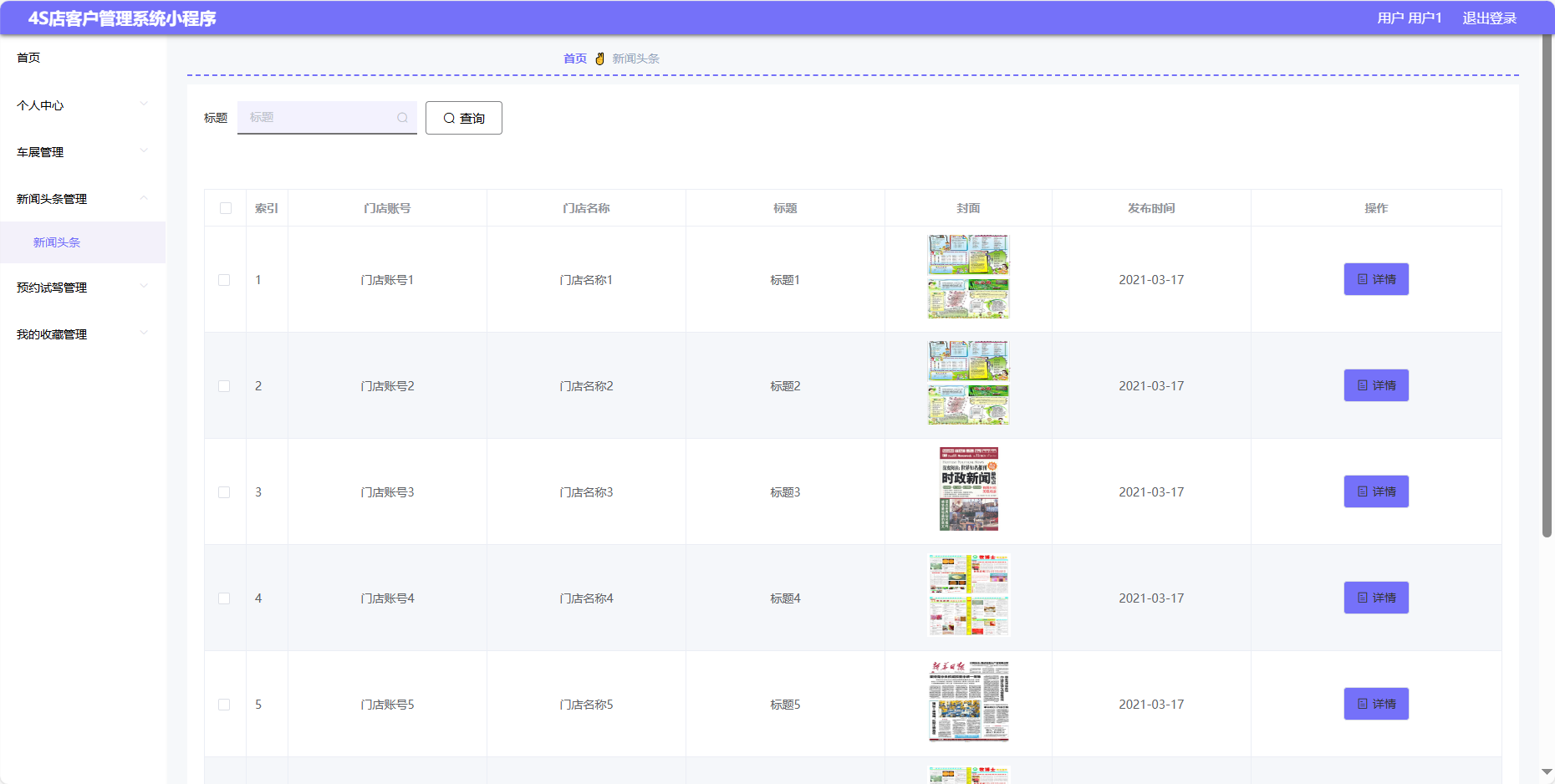
Task: Open cover thumbnail for 标题5
Action: (968, 701)
